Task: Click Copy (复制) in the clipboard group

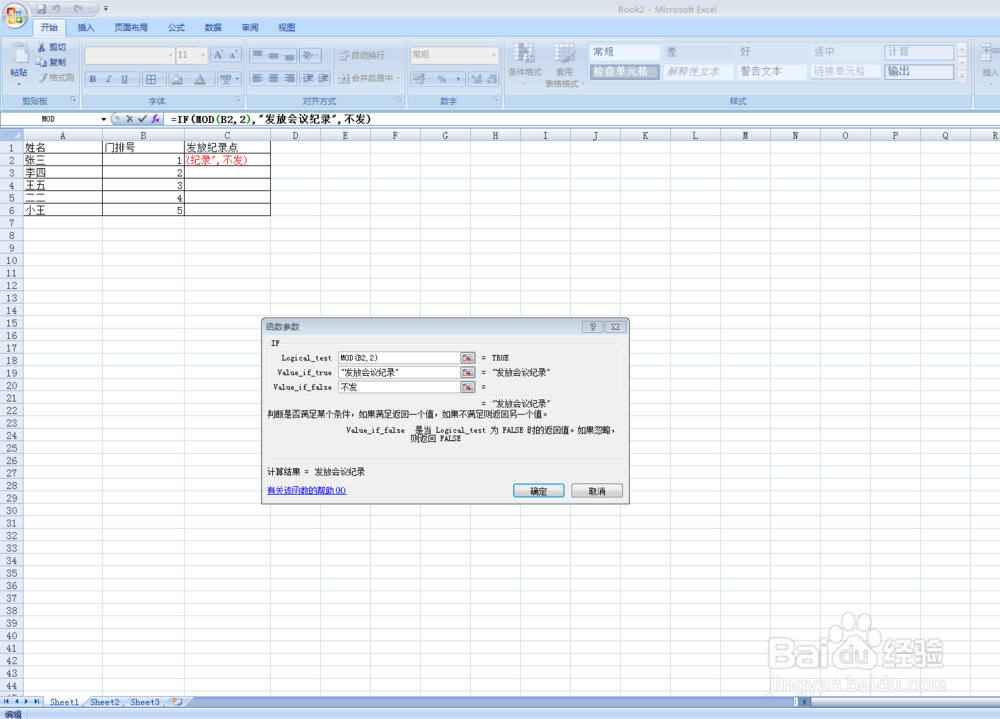Action: point(52,62)
